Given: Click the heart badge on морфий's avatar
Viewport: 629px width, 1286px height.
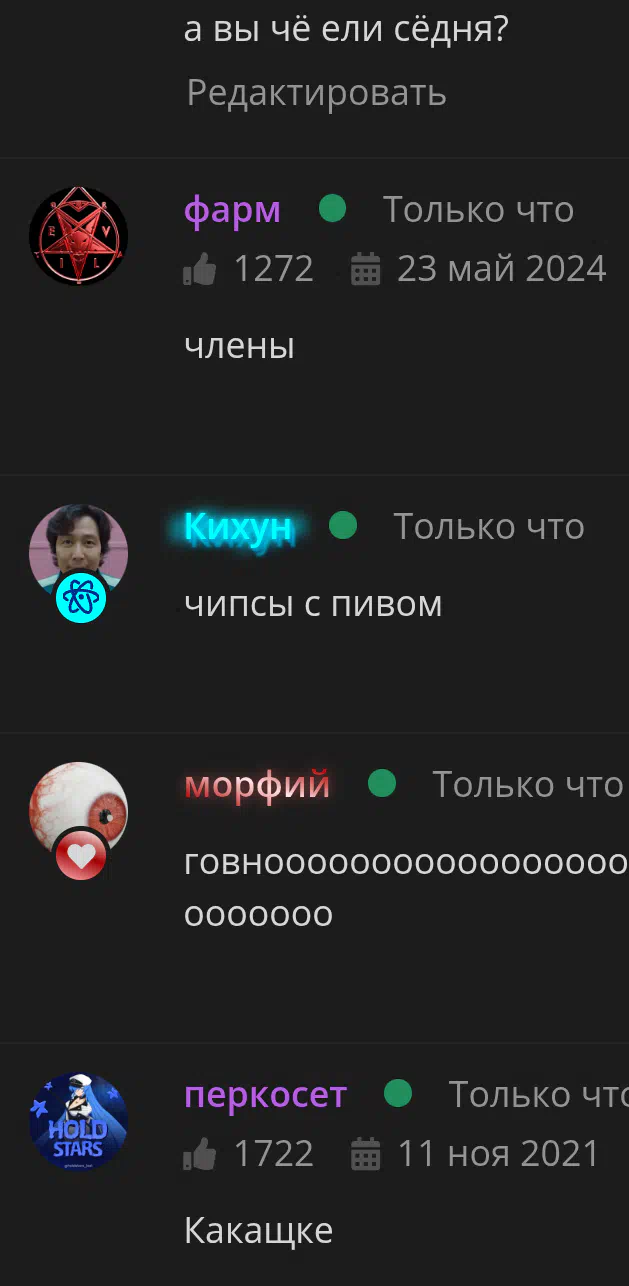Looking at the screenshot, I should (81, 855).
